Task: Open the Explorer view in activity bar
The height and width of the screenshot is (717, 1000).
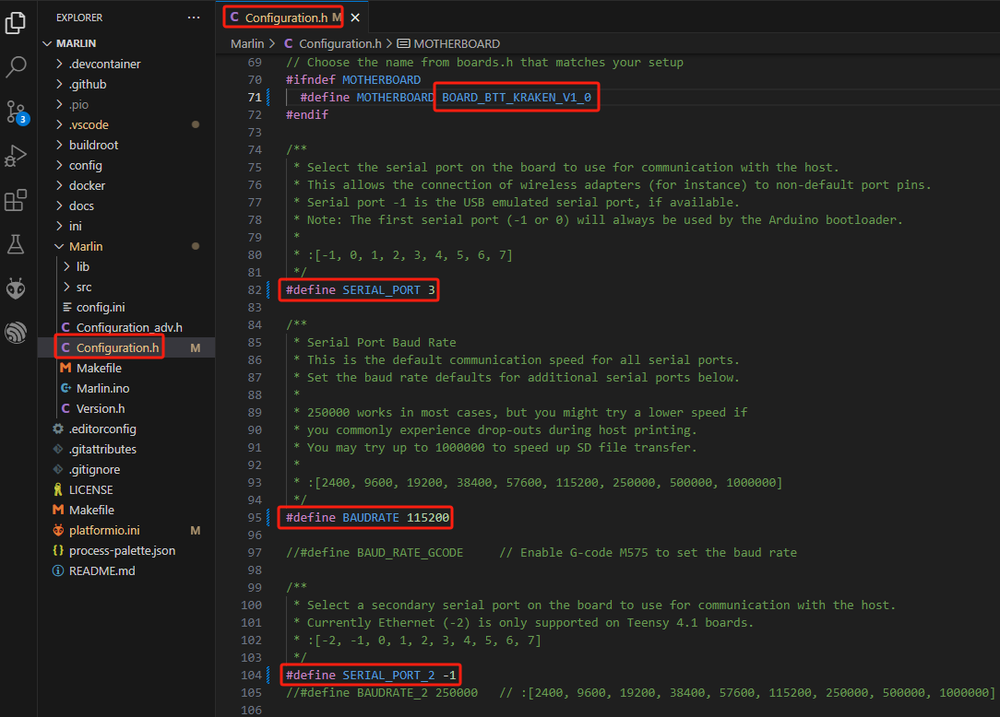Action: pos(16,22)
